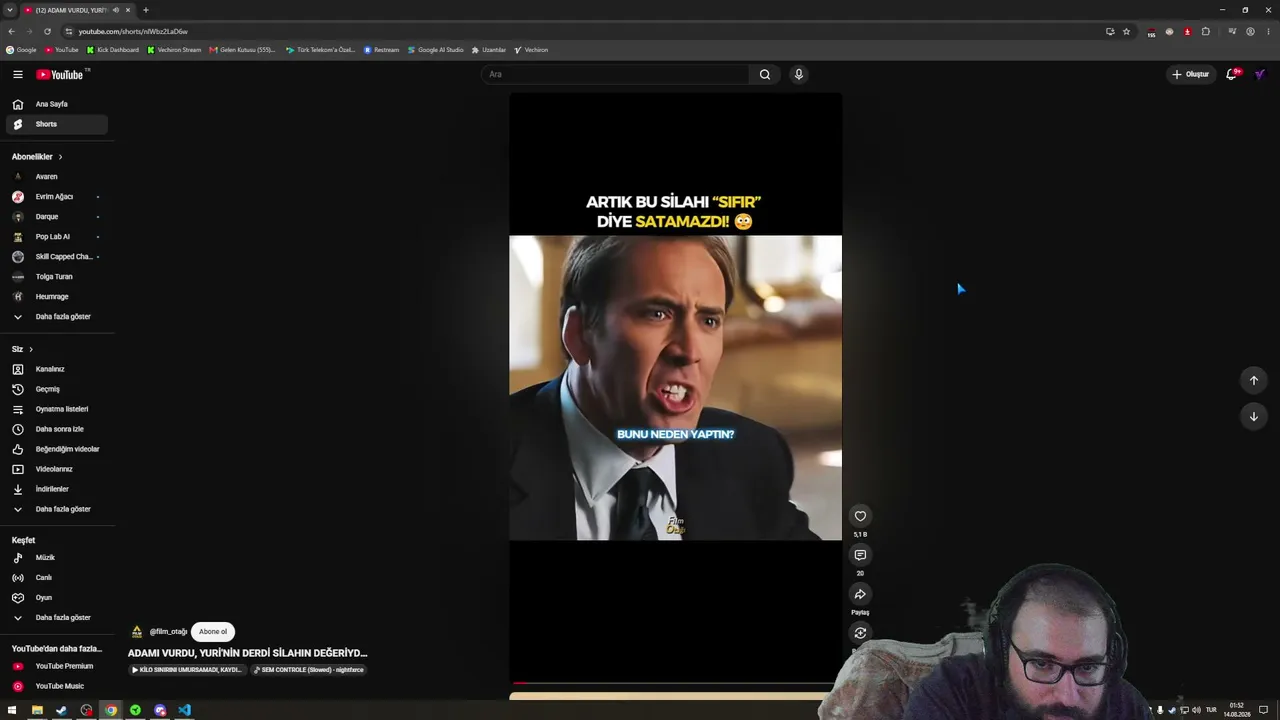Click the search magnifier button
Image resolution: width=1280 pixels, height=720 pixels.
(x=765, y=74)
